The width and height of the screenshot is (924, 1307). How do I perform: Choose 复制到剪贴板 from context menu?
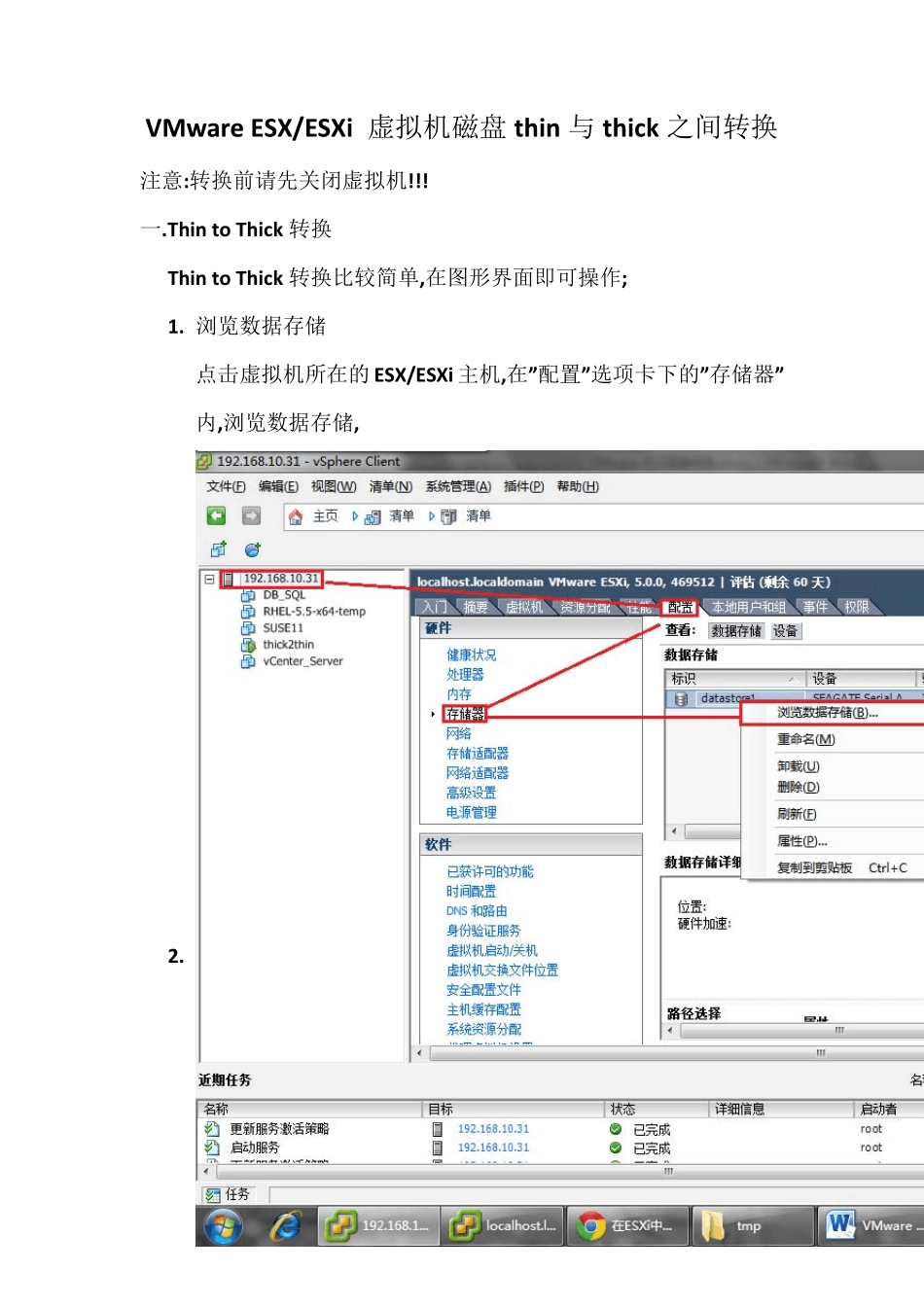(x=814, y=867)
